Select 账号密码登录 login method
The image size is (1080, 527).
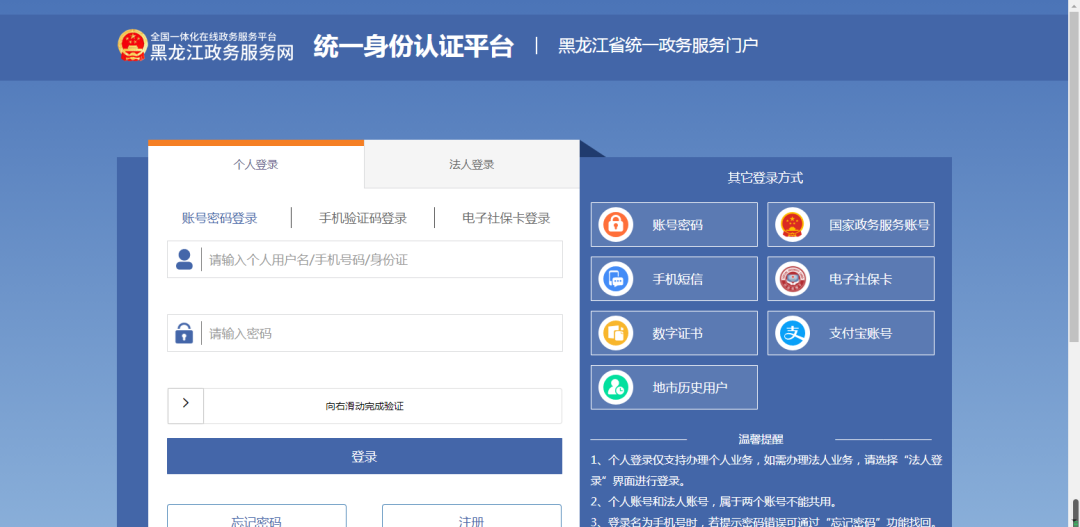tap(220, 218)
